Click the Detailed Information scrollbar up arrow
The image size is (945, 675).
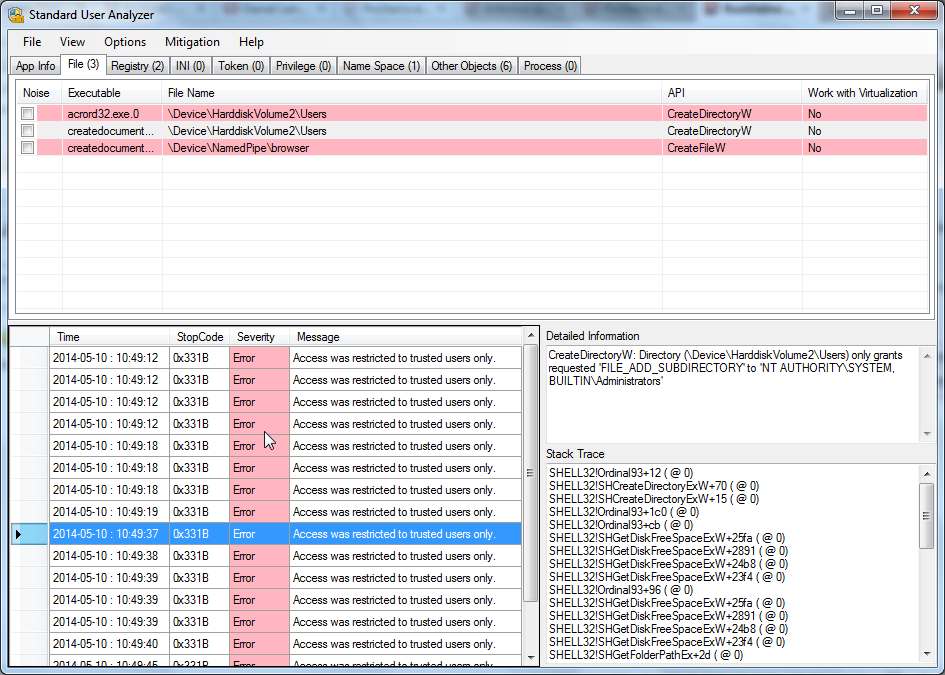tap(927, 356)
